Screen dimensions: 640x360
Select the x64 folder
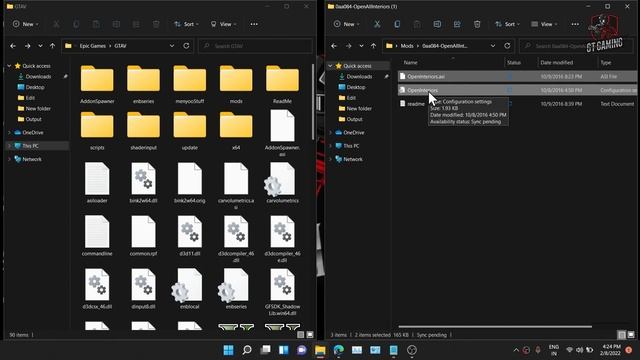[x=236, y=131]
